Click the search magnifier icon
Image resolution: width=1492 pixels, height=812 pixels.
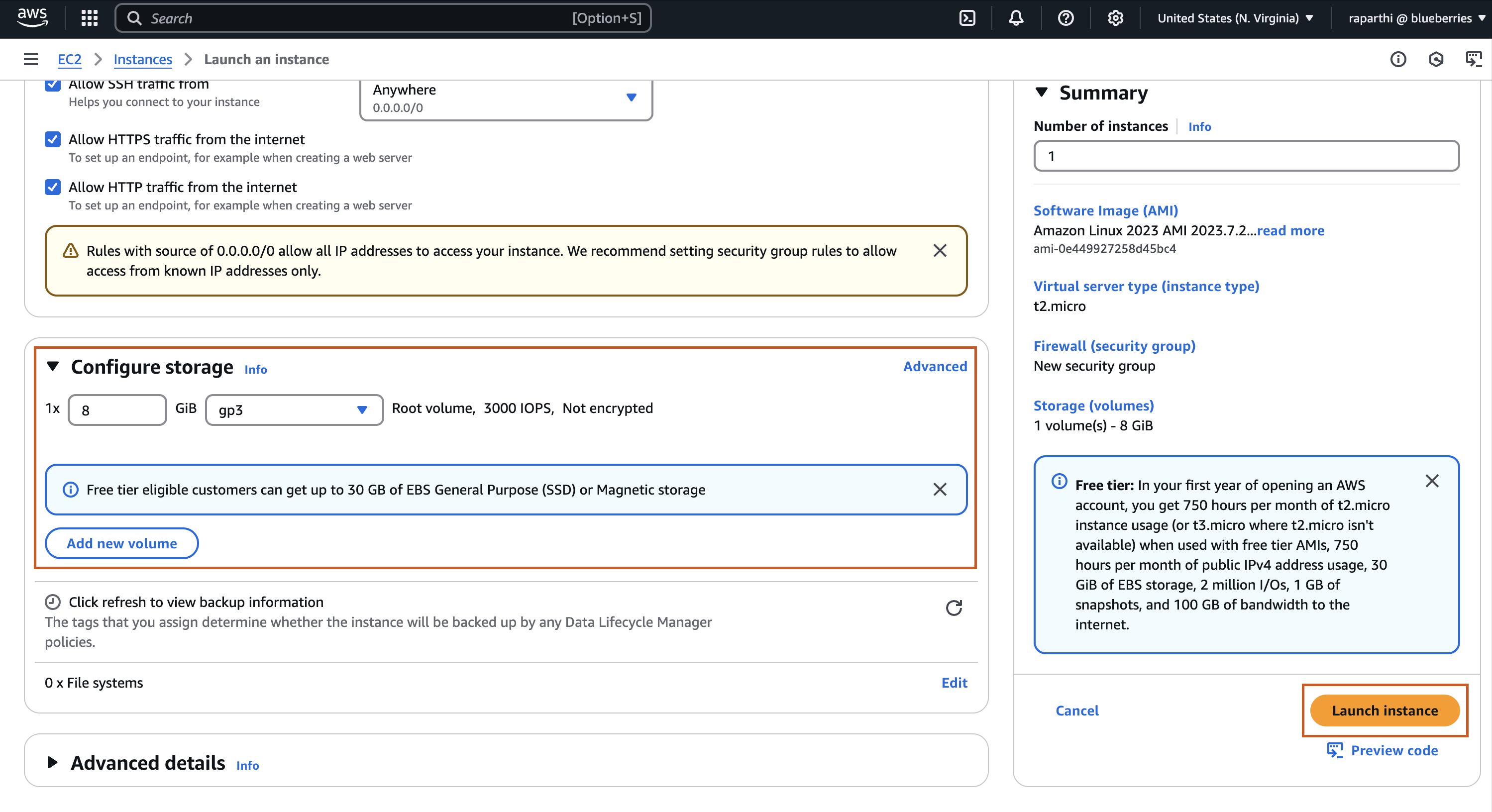click(134, 18)
